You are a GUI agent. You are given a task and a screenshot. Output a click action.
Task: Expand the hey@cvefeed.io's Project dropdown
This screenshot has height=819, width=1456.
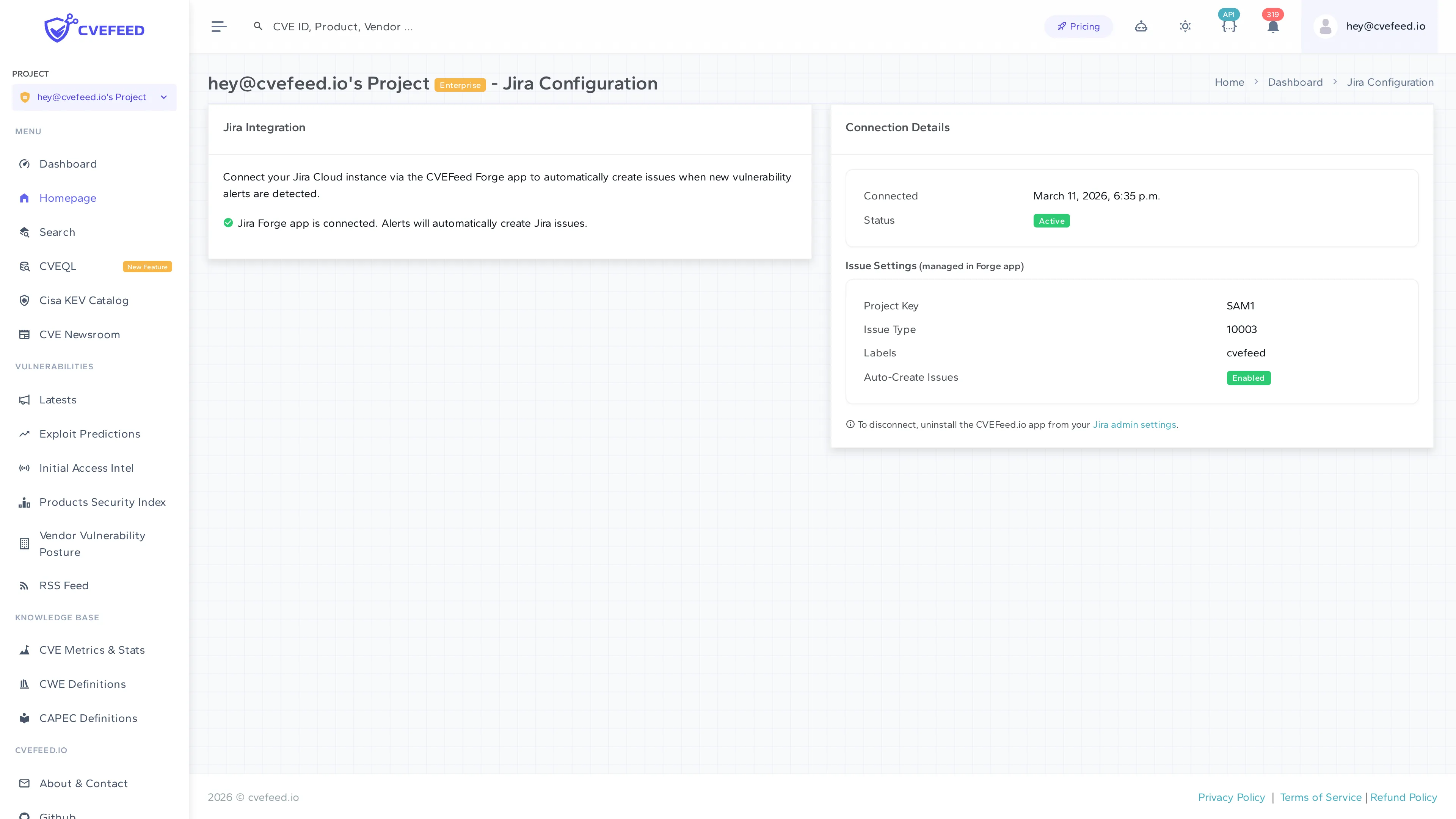(164, 97)
